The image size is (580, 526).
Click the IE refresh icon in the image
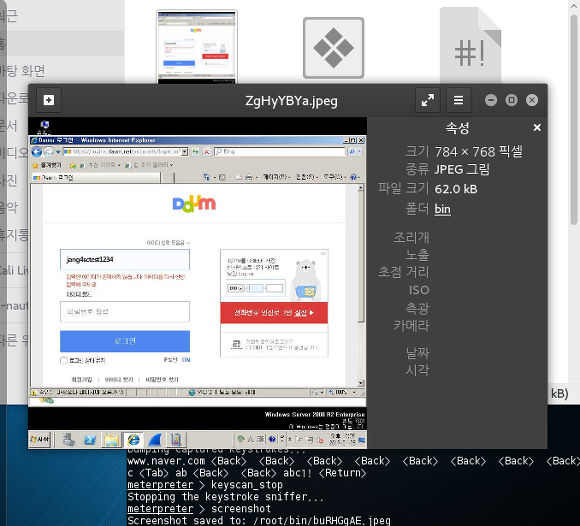coord(195,152)
